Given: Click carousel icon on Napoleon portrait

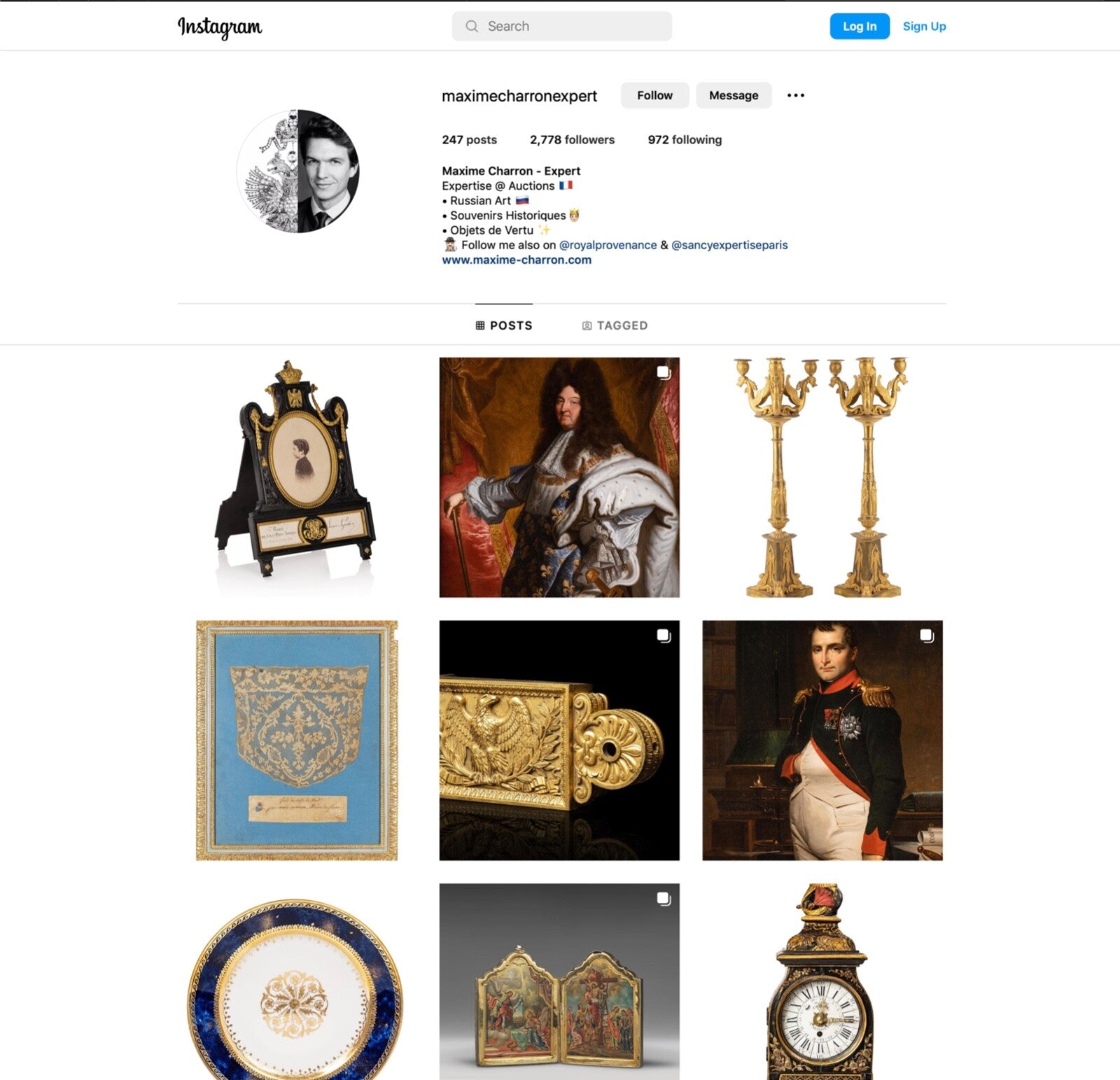Looking at the screenshot, I should point(927,636).
